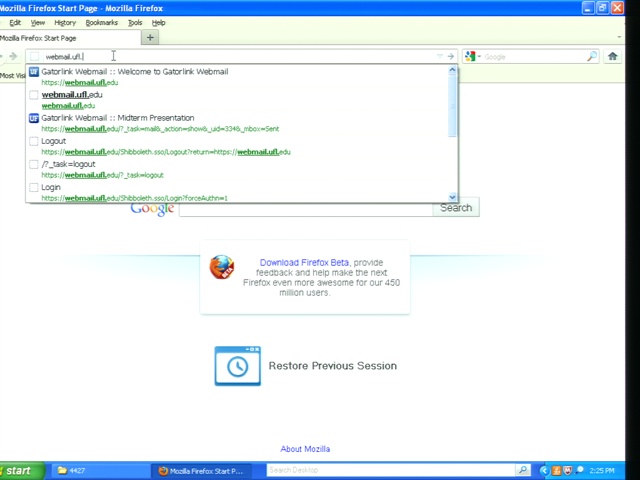Click the Go arrow in the address bar
640x480 pixels.
[451, 56]
